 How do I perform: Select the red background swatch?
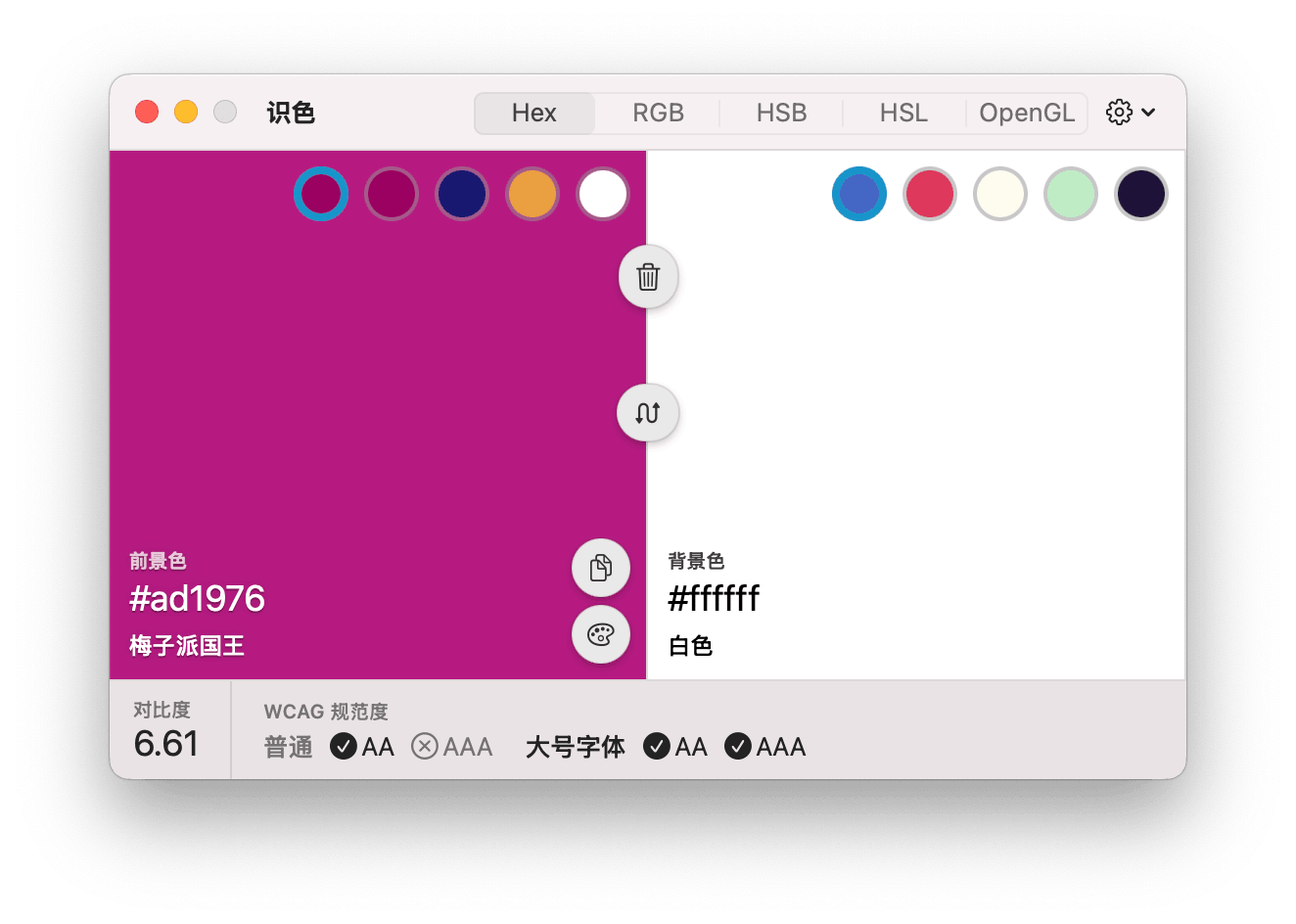click(x=930, y=194)
